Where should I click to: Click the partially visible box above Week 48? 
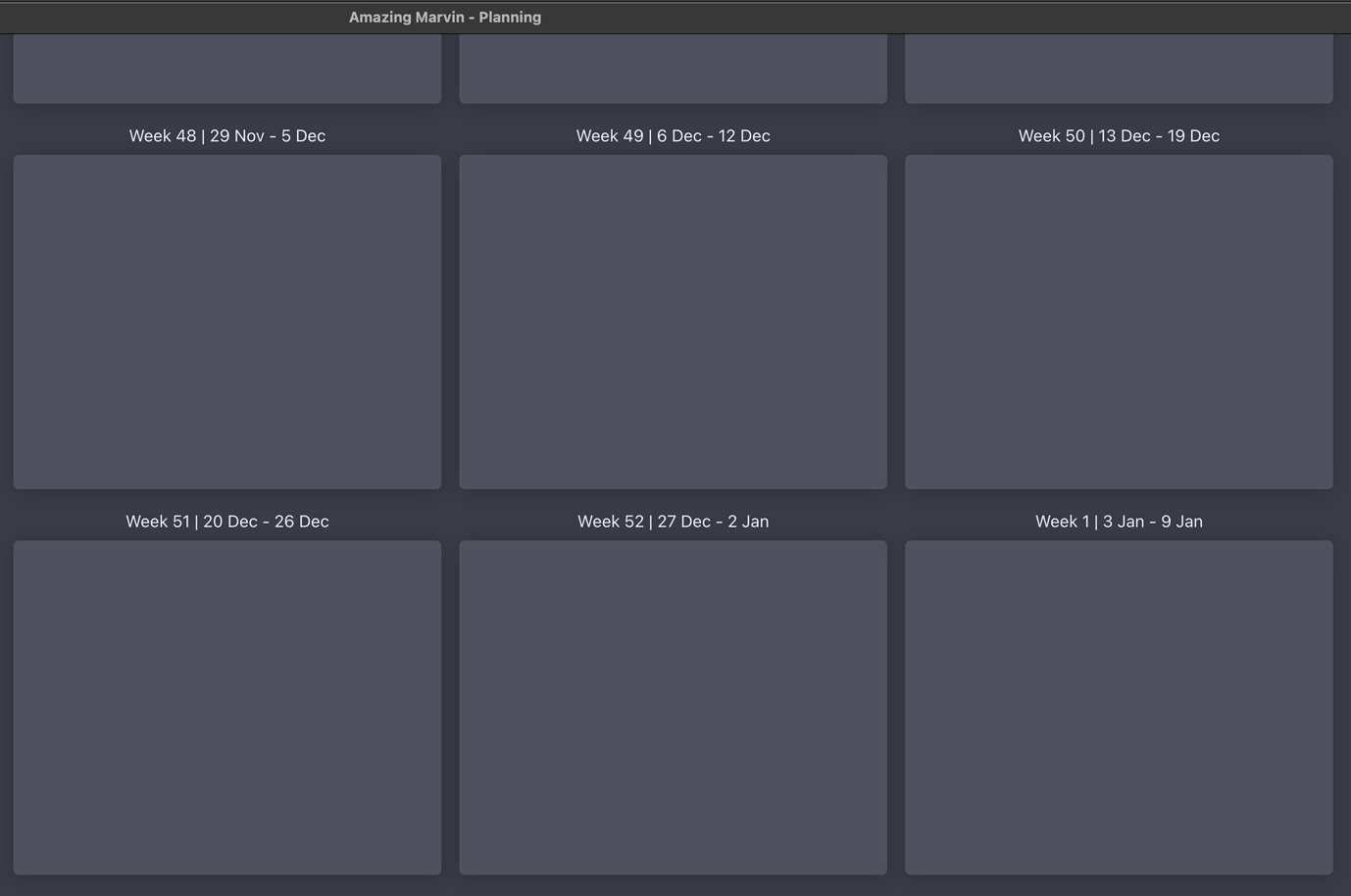tap(227, 69)
